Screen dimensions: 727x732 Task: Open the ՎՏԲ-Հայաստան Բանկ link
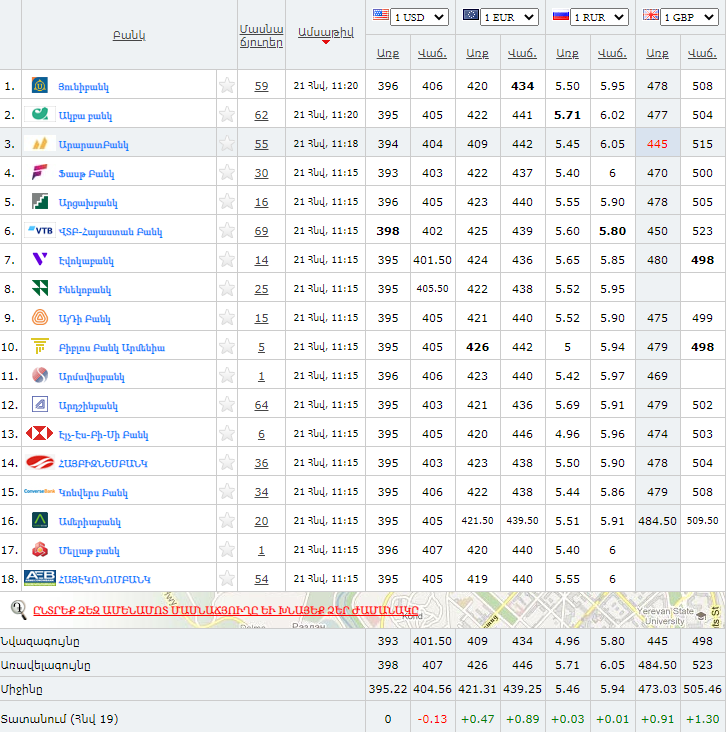point(110,232)
